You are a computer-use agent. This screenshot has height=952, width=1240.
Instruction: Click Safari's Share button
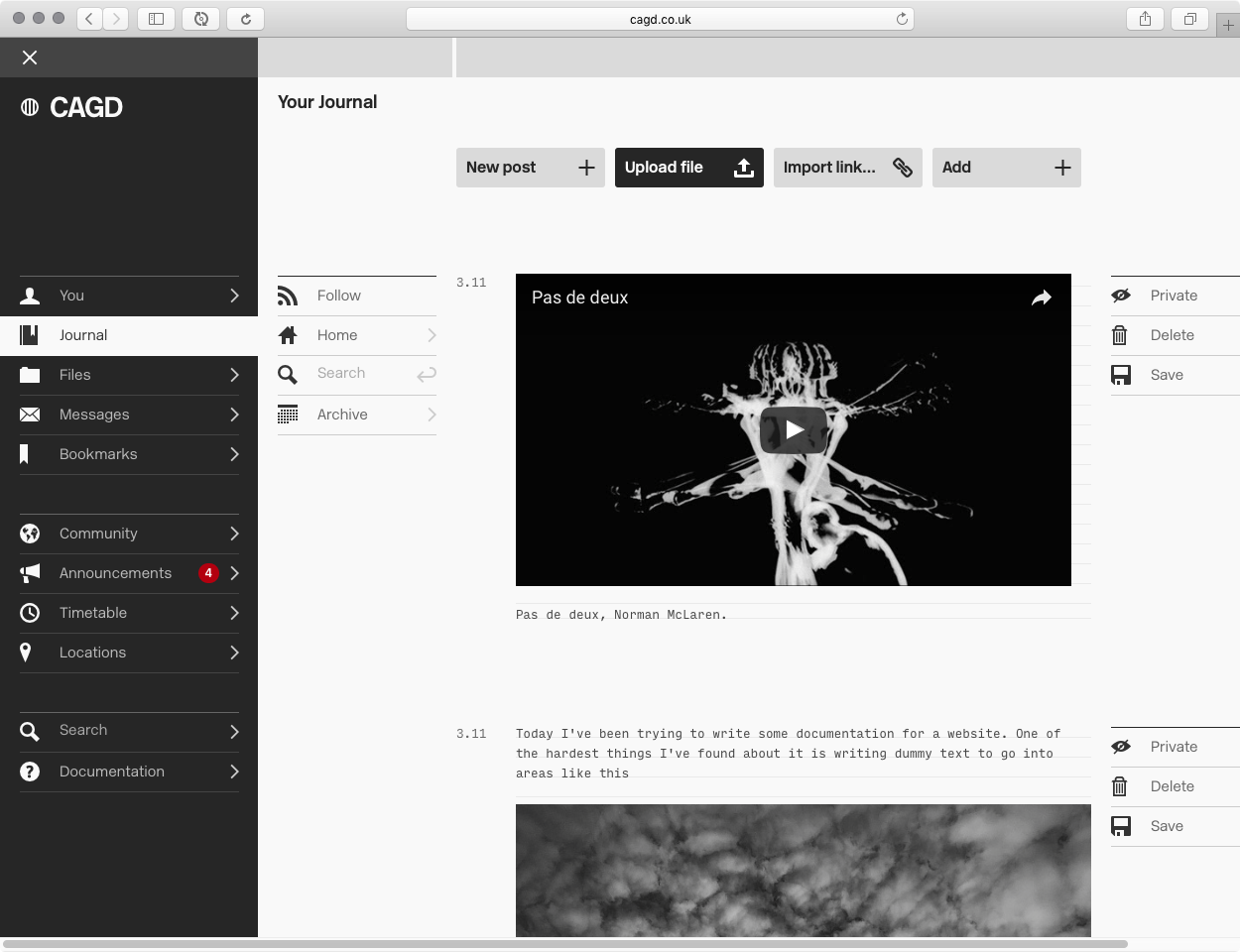pos(1145,19)
